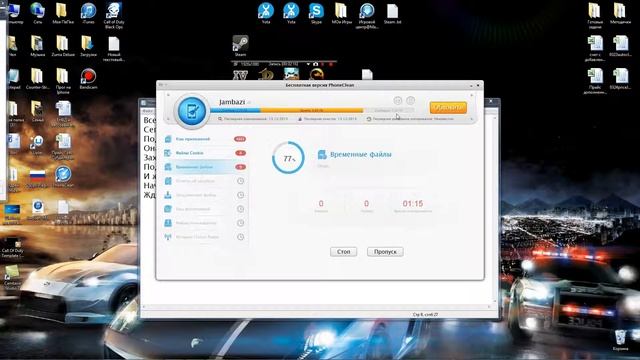
Task: Click the first round icon above the storage bar
Action: click(398, 100)
